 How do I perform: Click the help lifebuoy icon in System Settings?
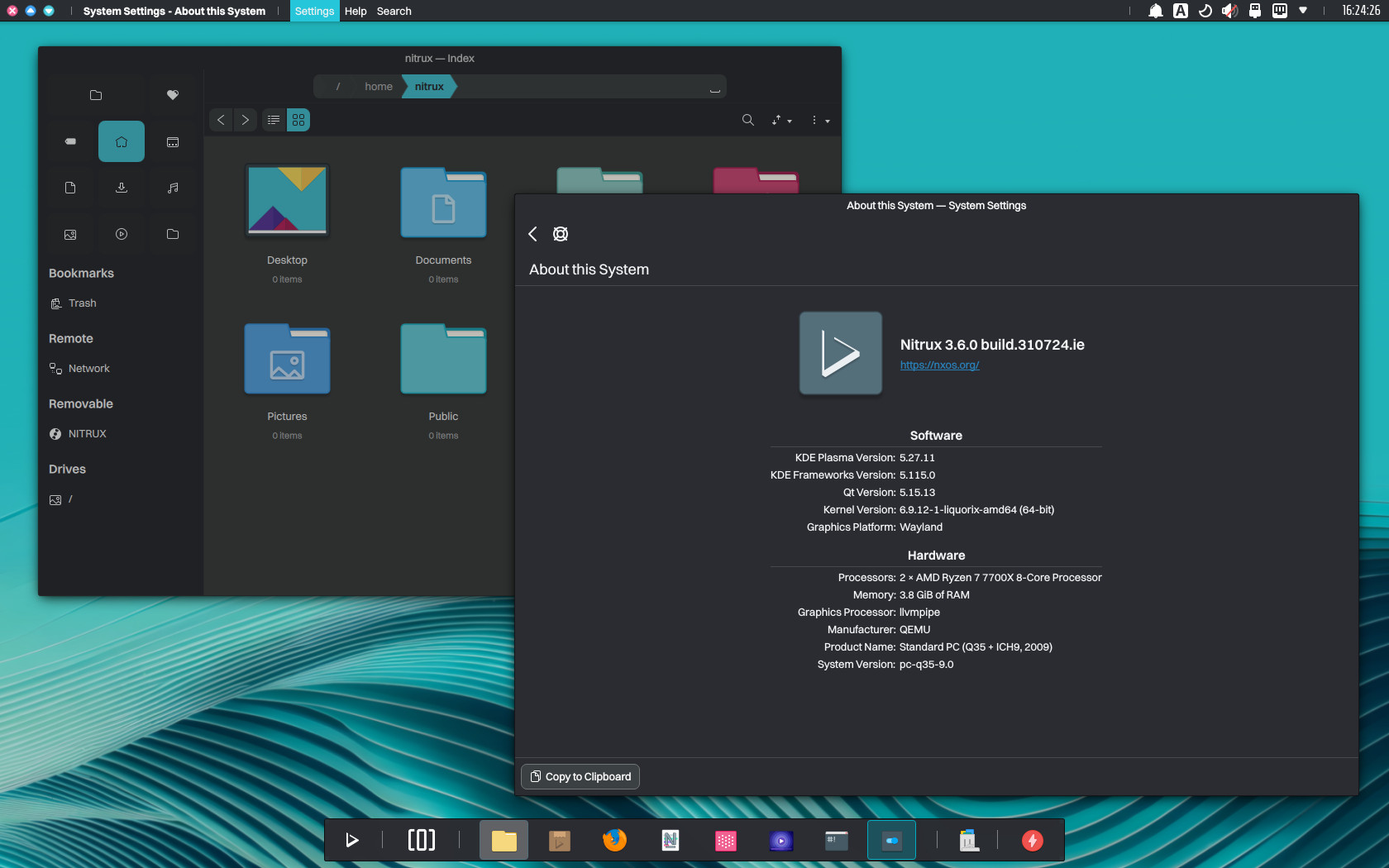[561, 234]
